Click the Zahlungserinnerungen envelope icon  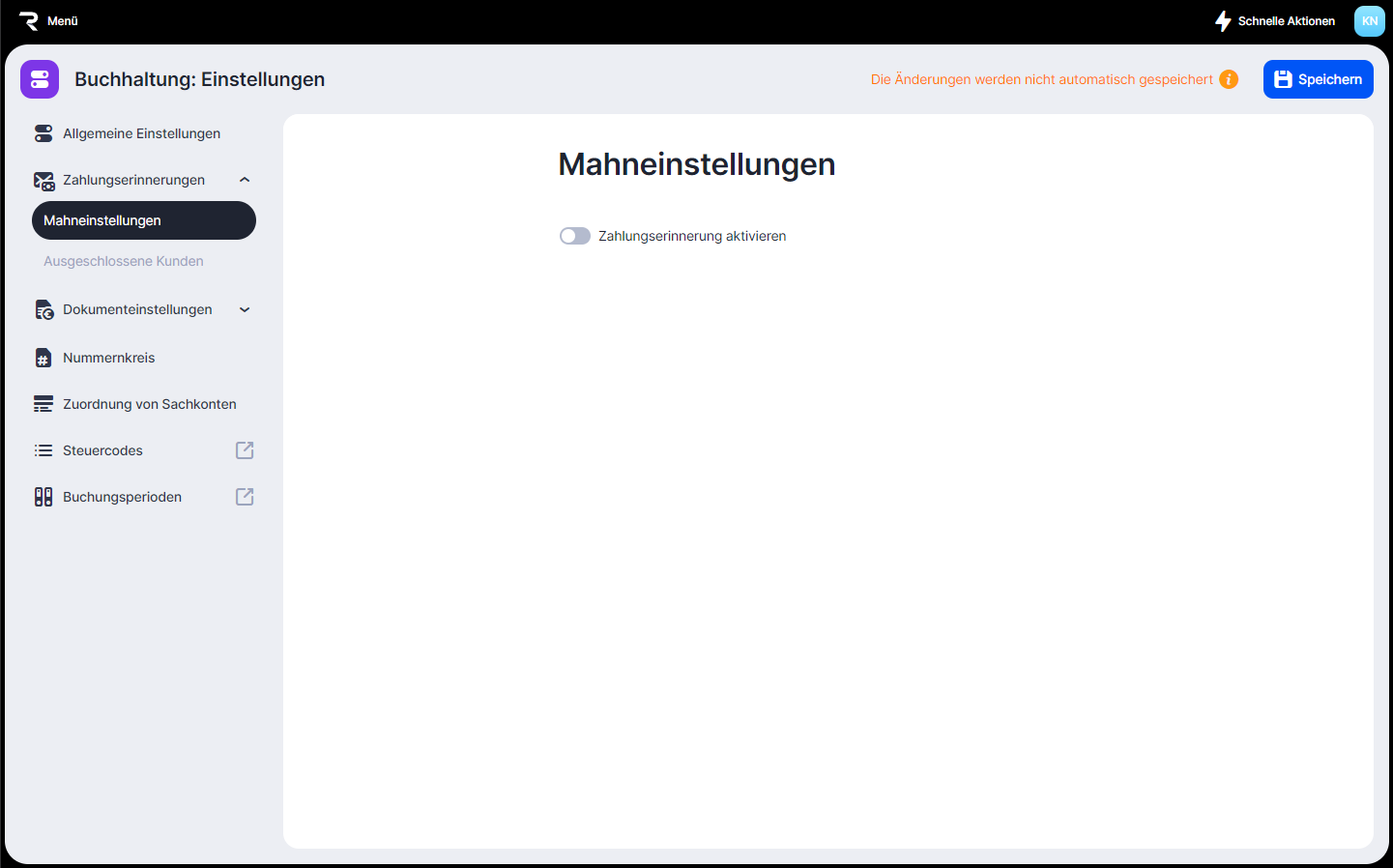tap(44, 181)
